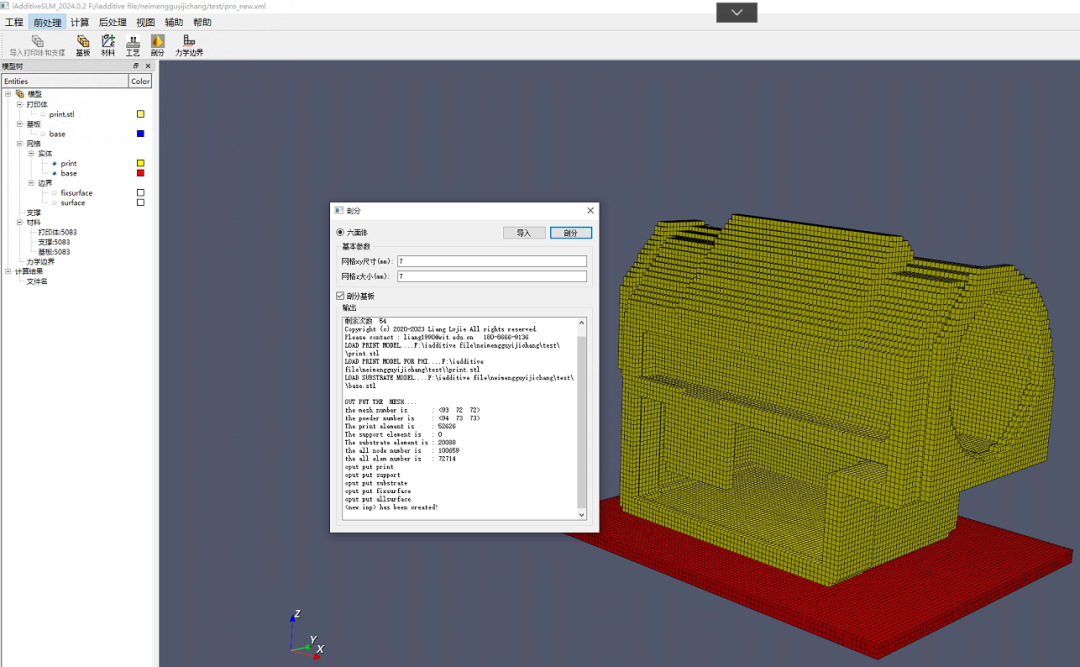1080x667 pixels.
Task: Select the 六面体 radio button
Action: (x=340, y=232)
